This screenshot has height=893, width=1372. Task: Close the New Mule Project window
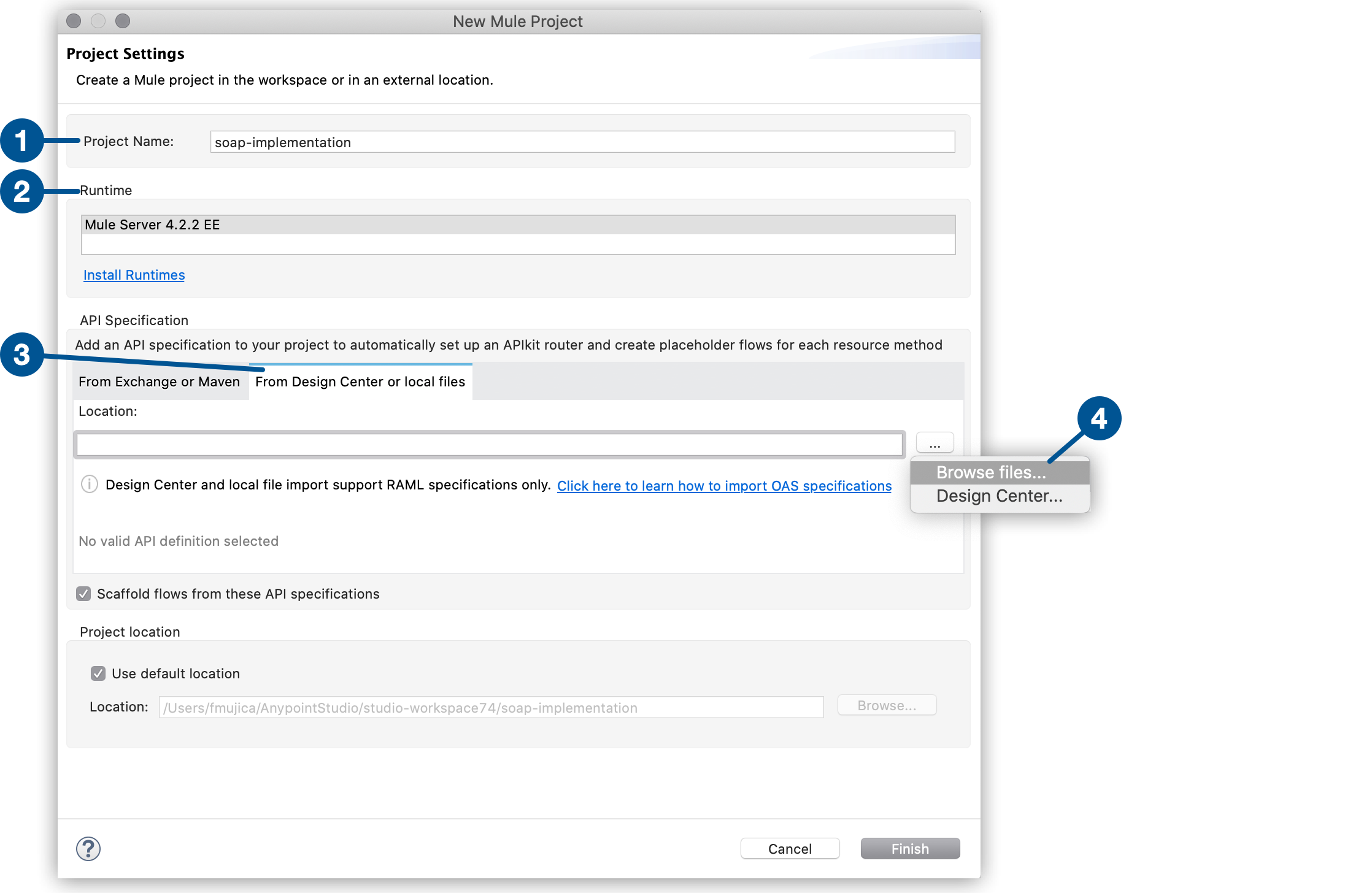(x=74, y=21)
